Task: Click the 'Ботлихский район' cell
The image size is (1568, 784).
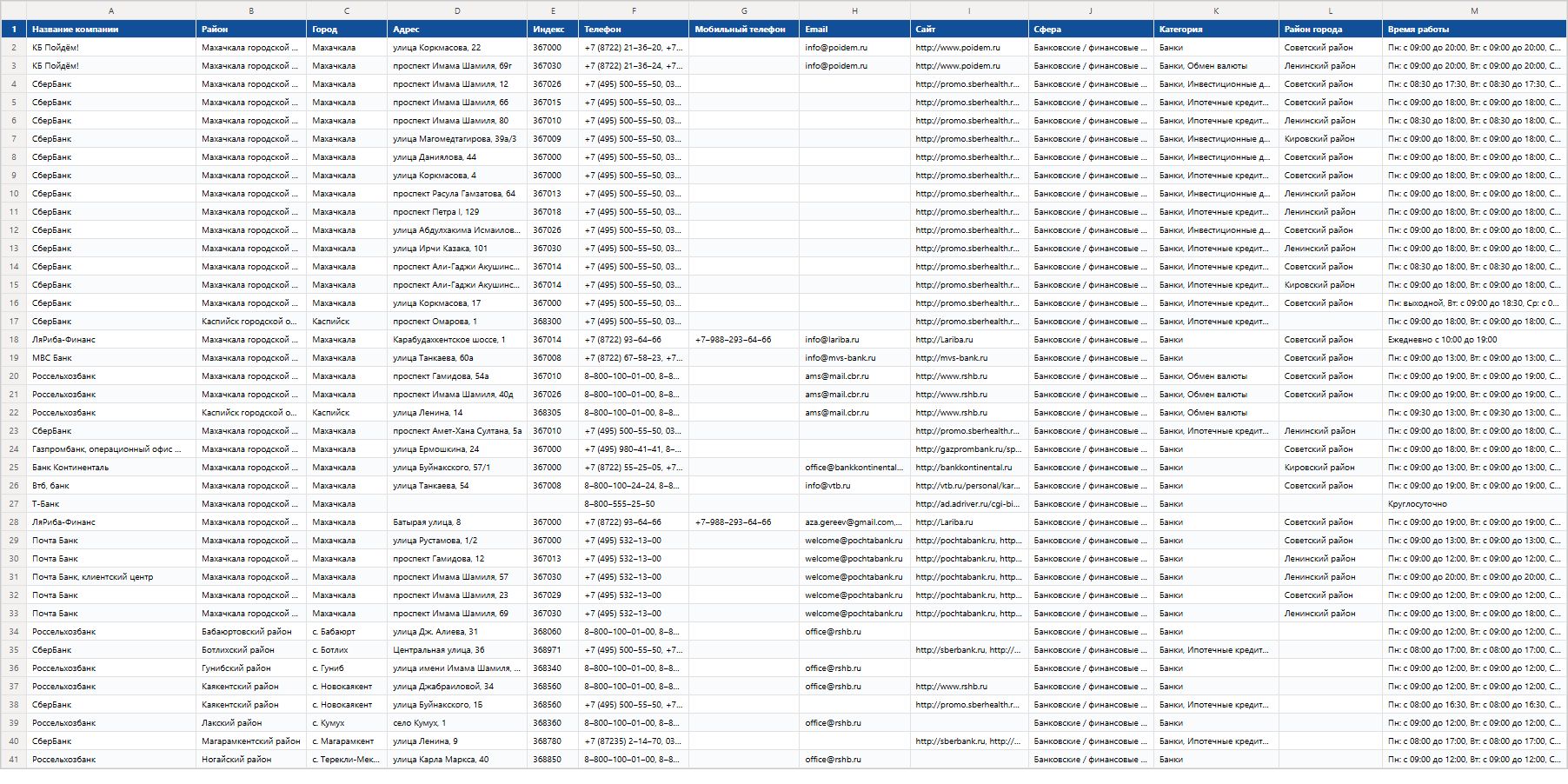Action: 251,650
